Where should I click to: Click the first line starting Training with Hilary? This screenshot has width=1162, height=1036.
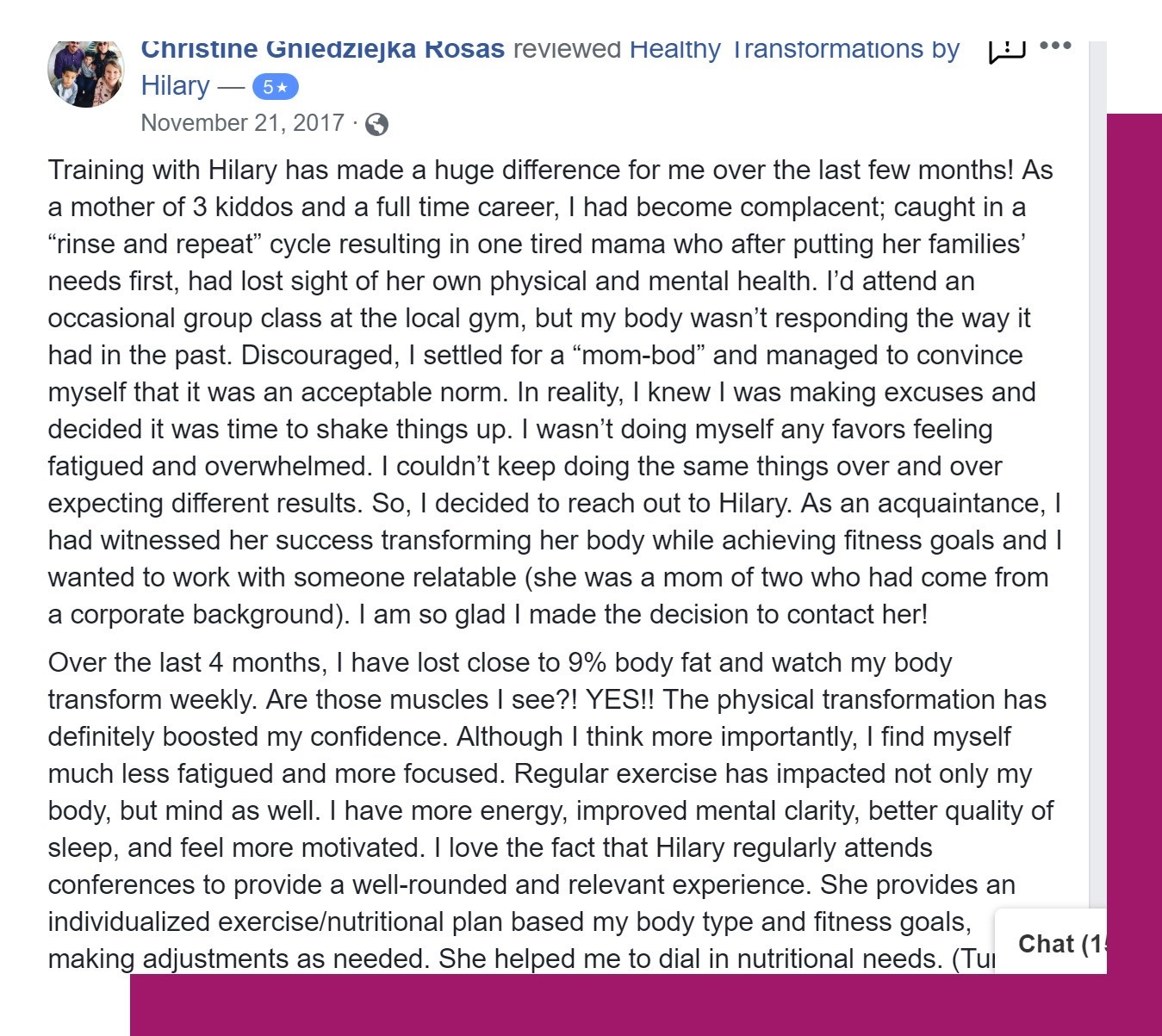[x=550, y=170]
